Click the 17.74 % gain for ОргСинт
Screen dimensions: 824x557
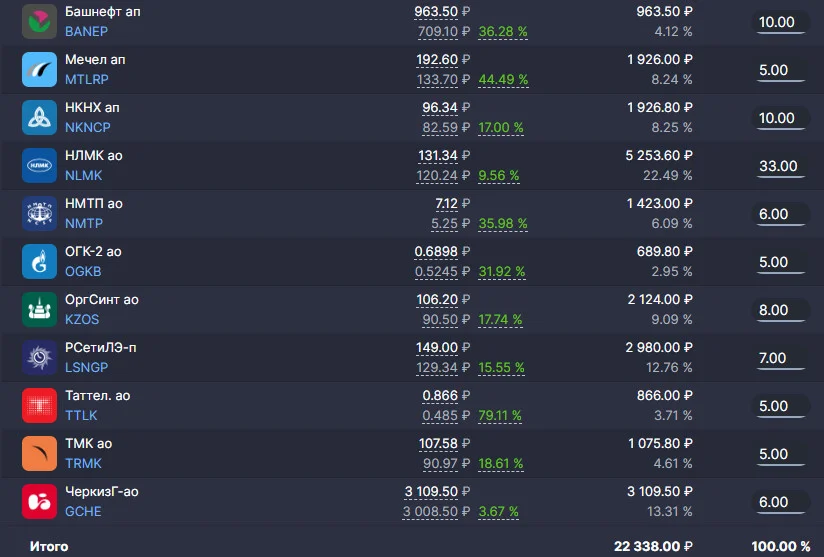pos(500,319)
